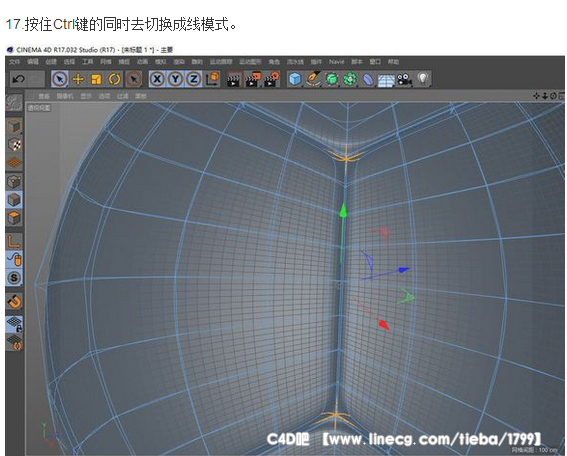567x456 pixels.
Task: Toggle Tweak mode mouse icon
Action: (14, 259)
